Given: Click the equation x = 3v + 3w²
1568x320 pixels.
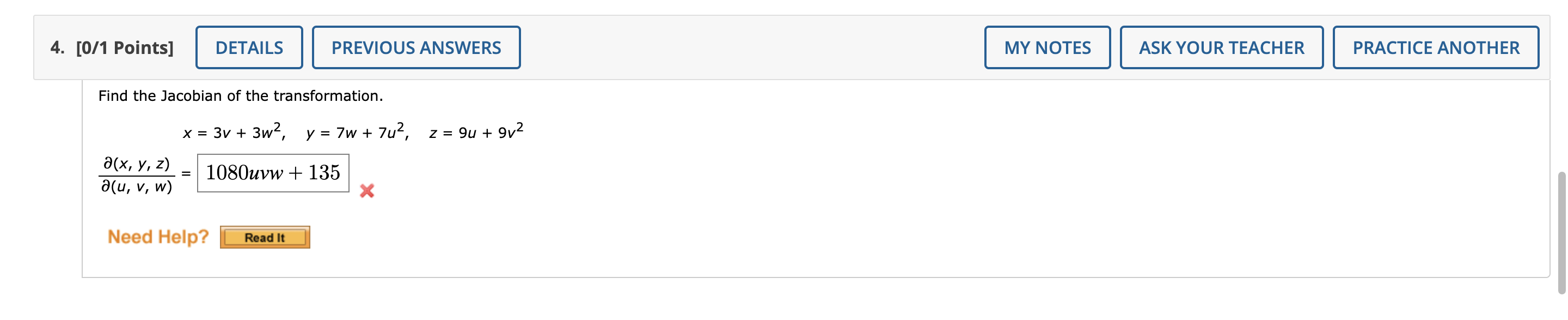Looking at the screenshot, I should [234, 130].
